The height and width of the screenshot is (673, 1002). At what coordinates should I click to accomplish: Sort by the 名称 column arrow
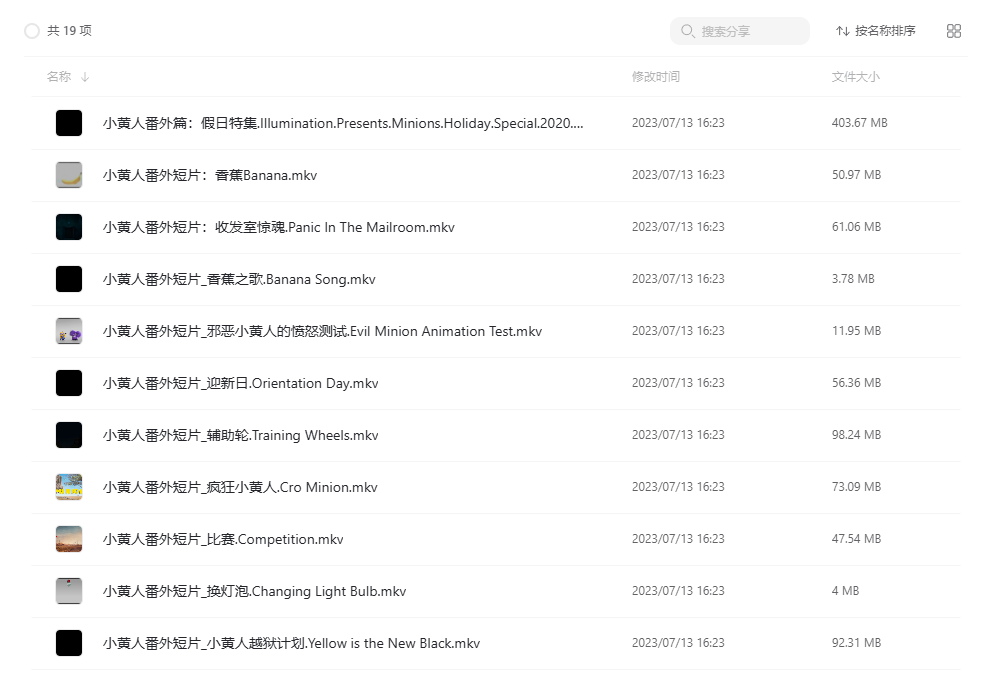[85, 77]
